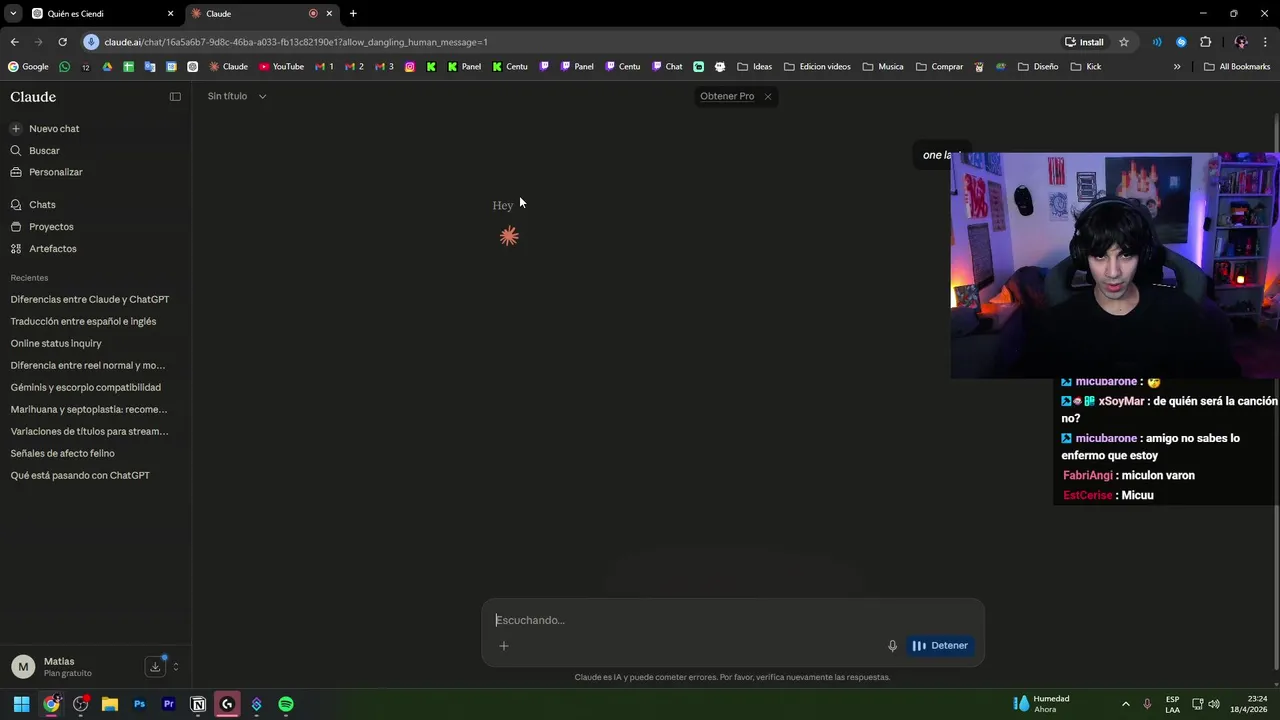Open the Kick bookmark folder
The height and width of the screenshot is (720, 1280).
1085,67
